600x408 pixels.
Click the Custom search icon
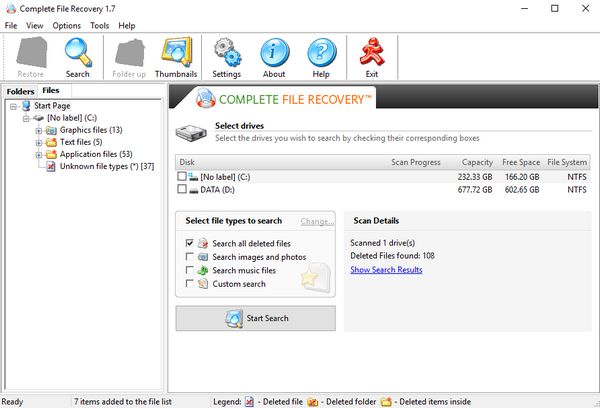tap(203, 284)
